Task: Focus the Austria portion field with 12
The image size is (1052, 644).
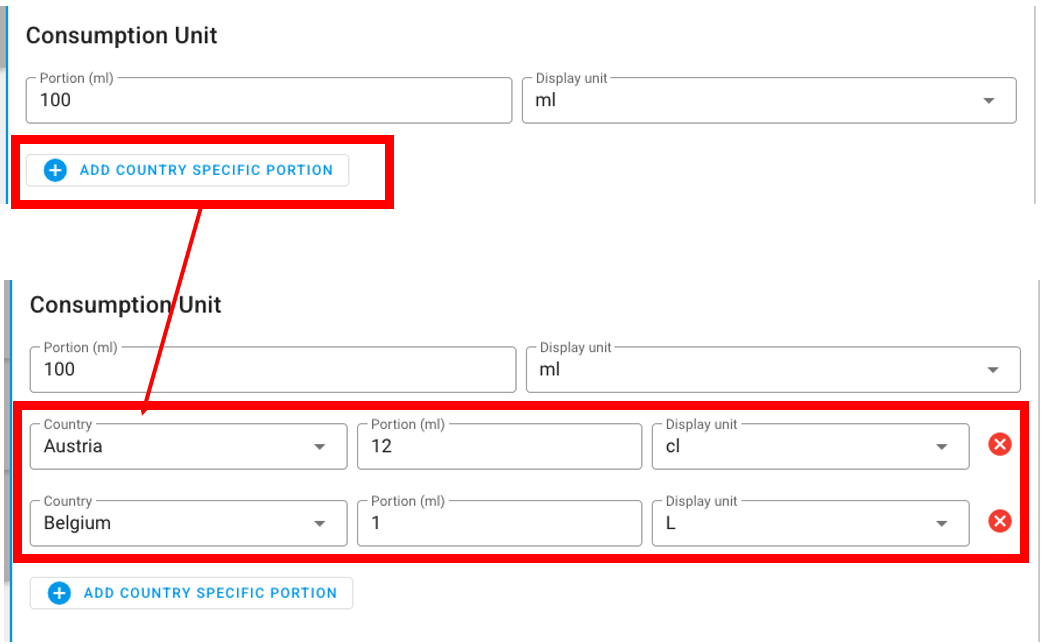Action: (499, 446)
